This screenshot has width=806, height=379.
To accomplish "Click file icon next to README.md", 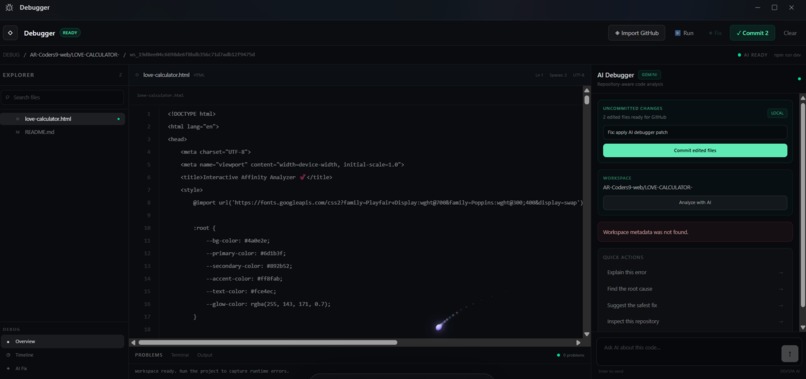I will (17, 132).
